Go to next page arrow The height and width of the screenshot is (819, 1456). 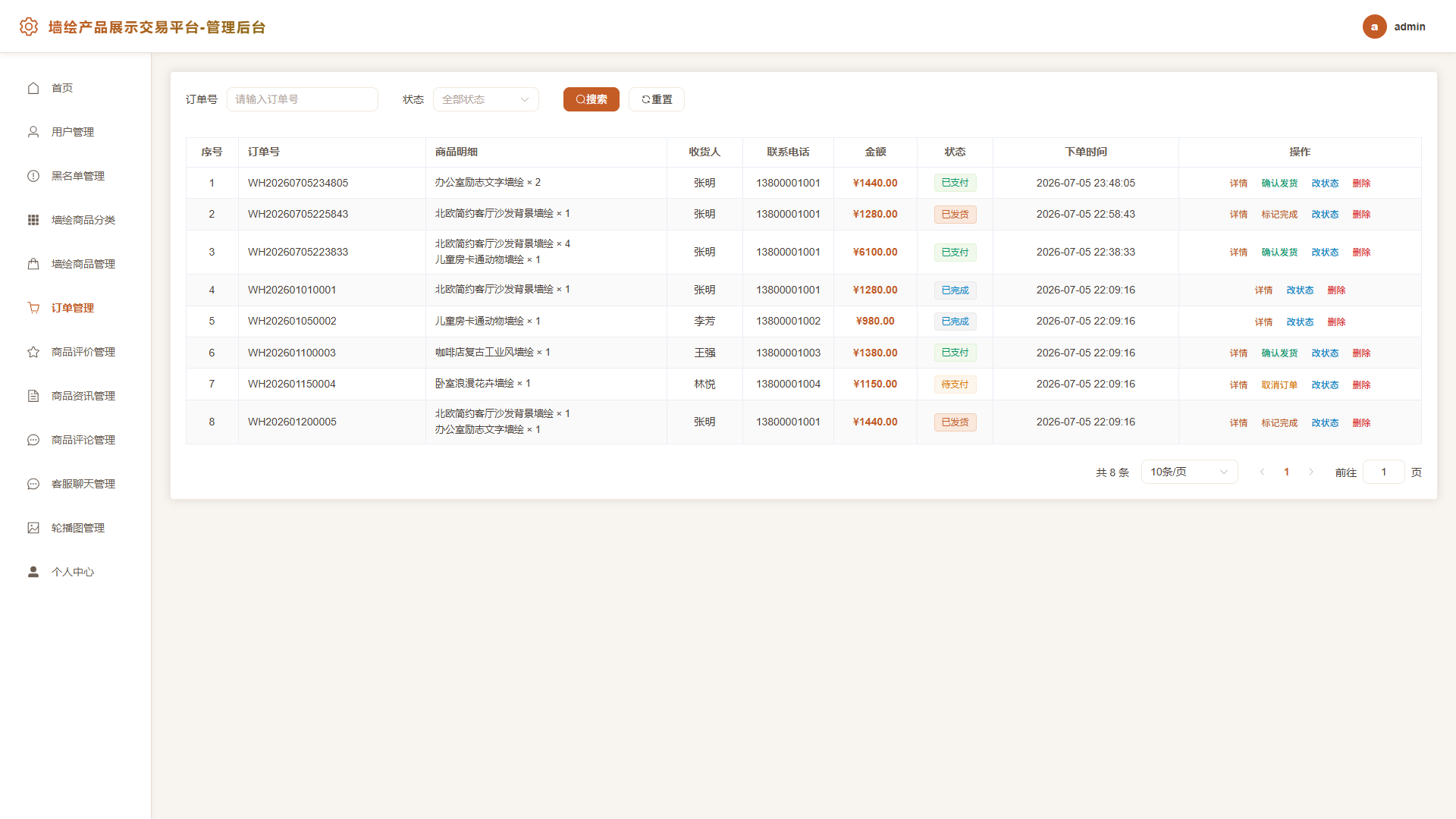pos(1311,472)
